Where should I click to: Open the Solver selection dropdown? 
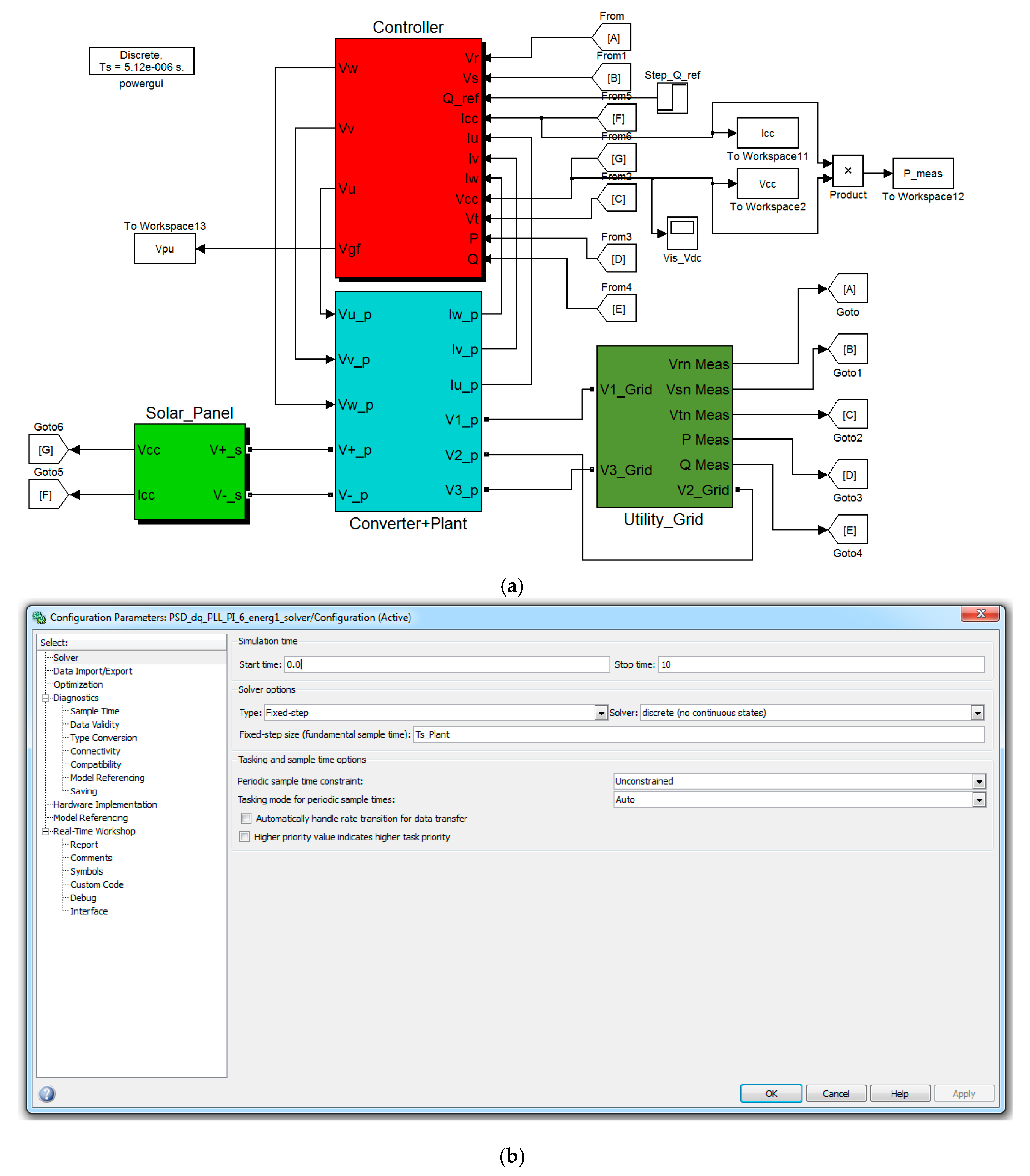pyautogui.click(x=977, y=713)
